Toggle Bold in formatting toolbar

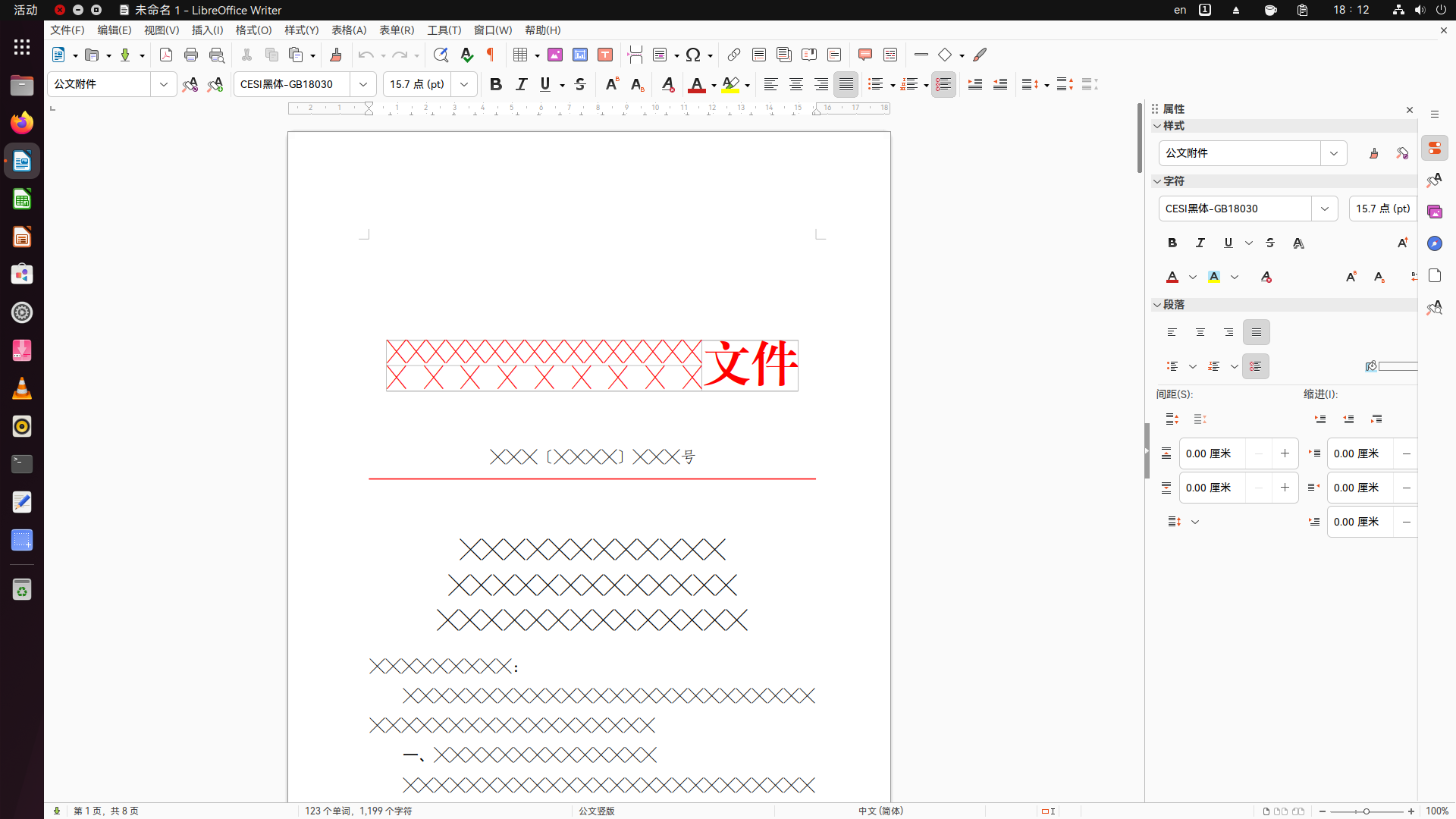click(496, 84)
